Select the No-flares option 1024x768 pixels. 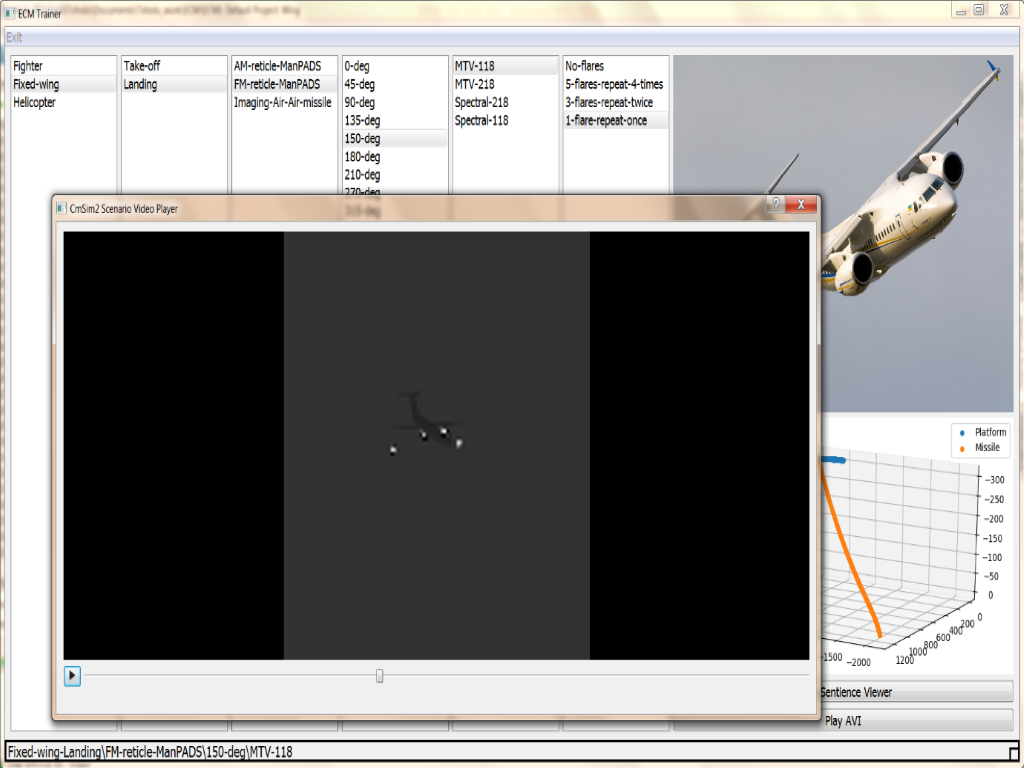[x=585, y=67]
